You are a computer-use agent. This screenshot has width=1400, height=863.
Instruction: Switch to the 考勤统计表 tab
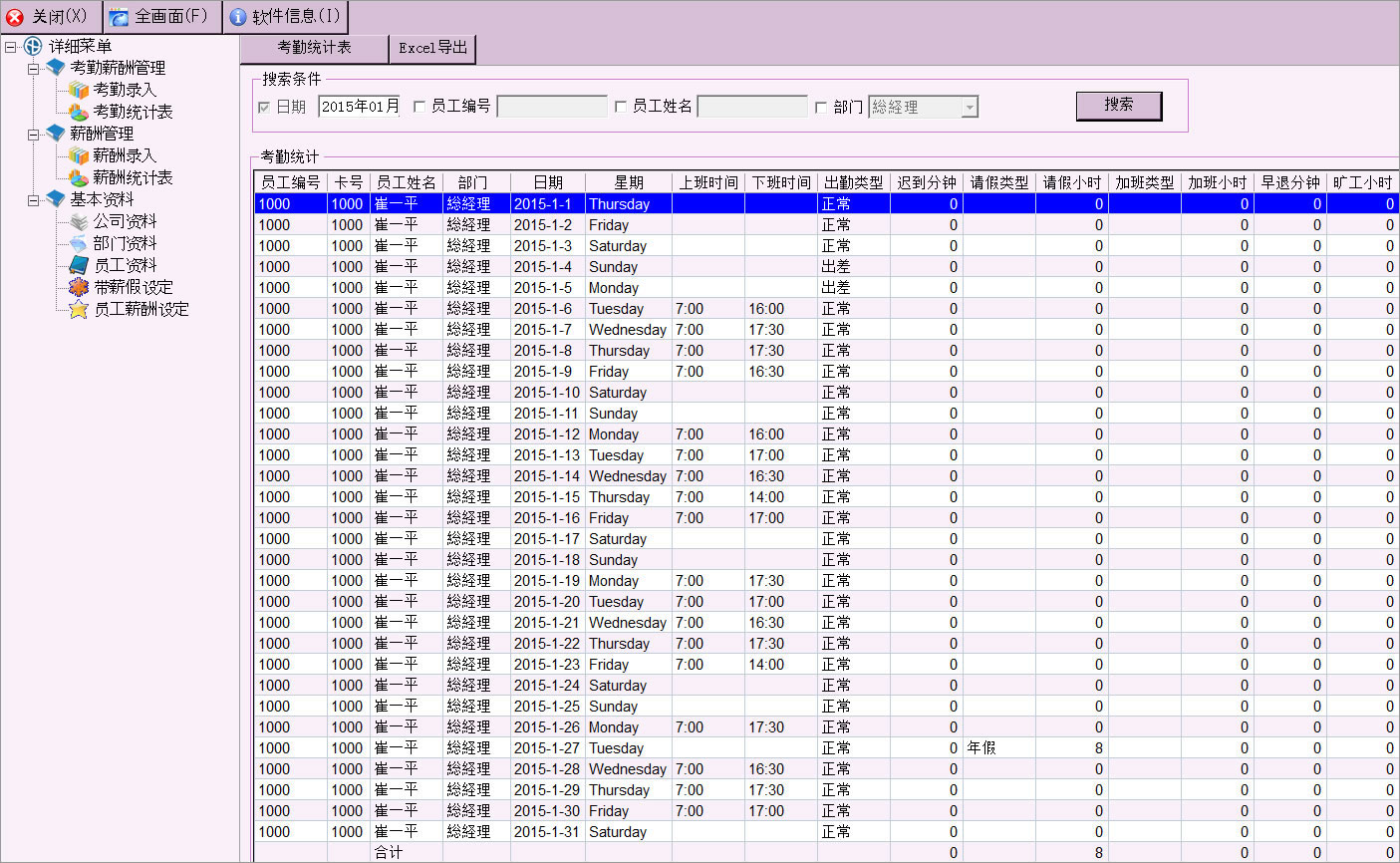tap(314, 48)
